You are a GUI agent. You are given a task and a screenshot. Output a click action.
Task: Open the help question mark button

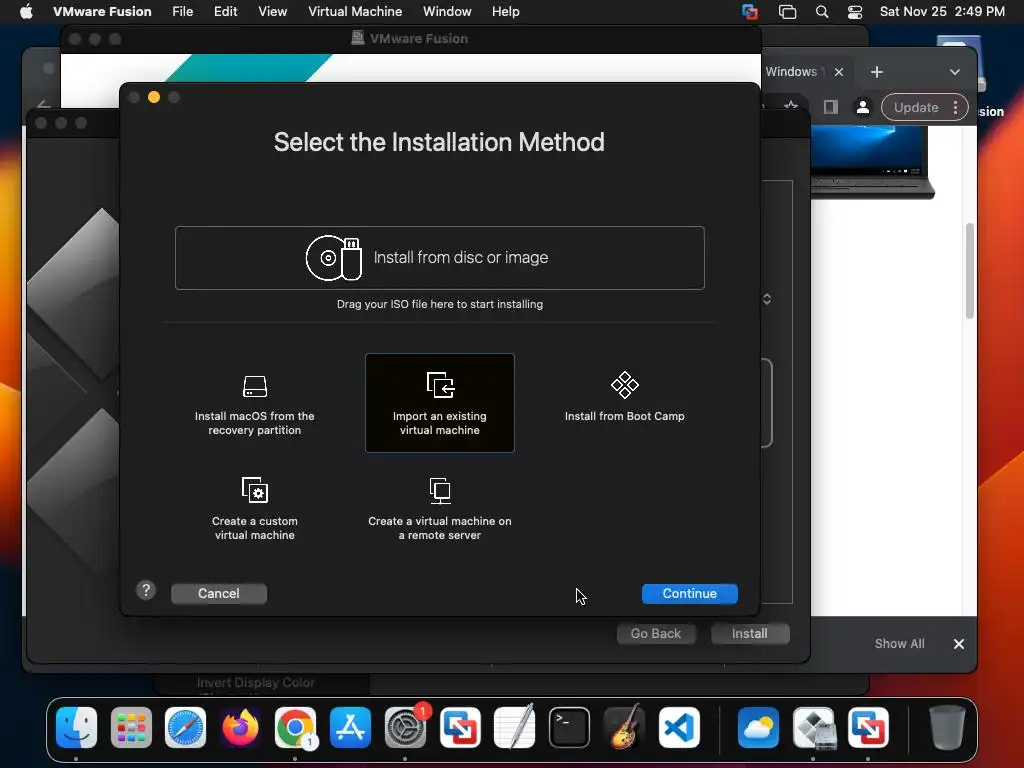[x=146, y=590]
